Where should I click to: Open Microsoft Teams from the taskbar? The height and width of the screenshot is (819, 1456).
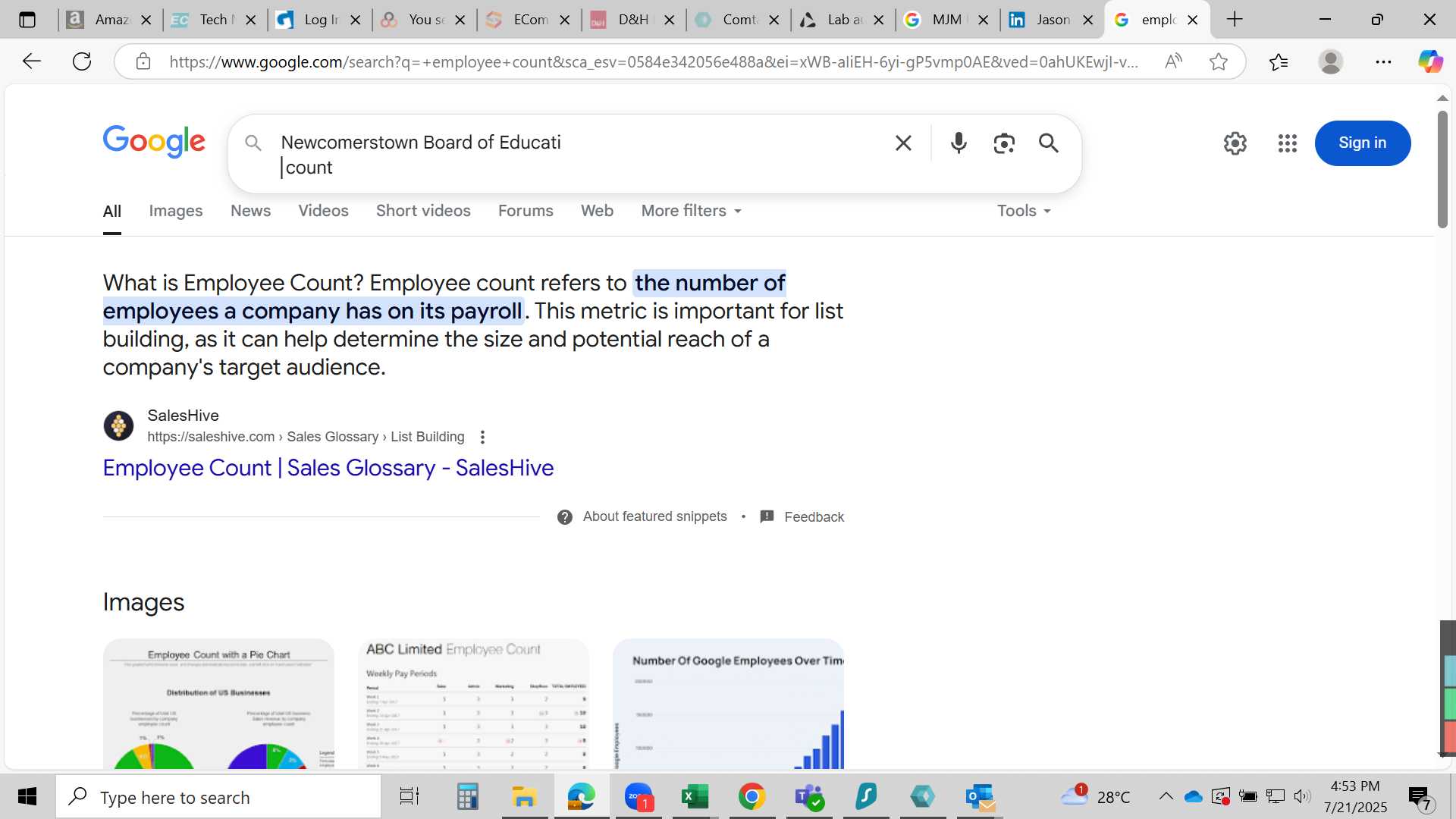[x=809, y=797]
